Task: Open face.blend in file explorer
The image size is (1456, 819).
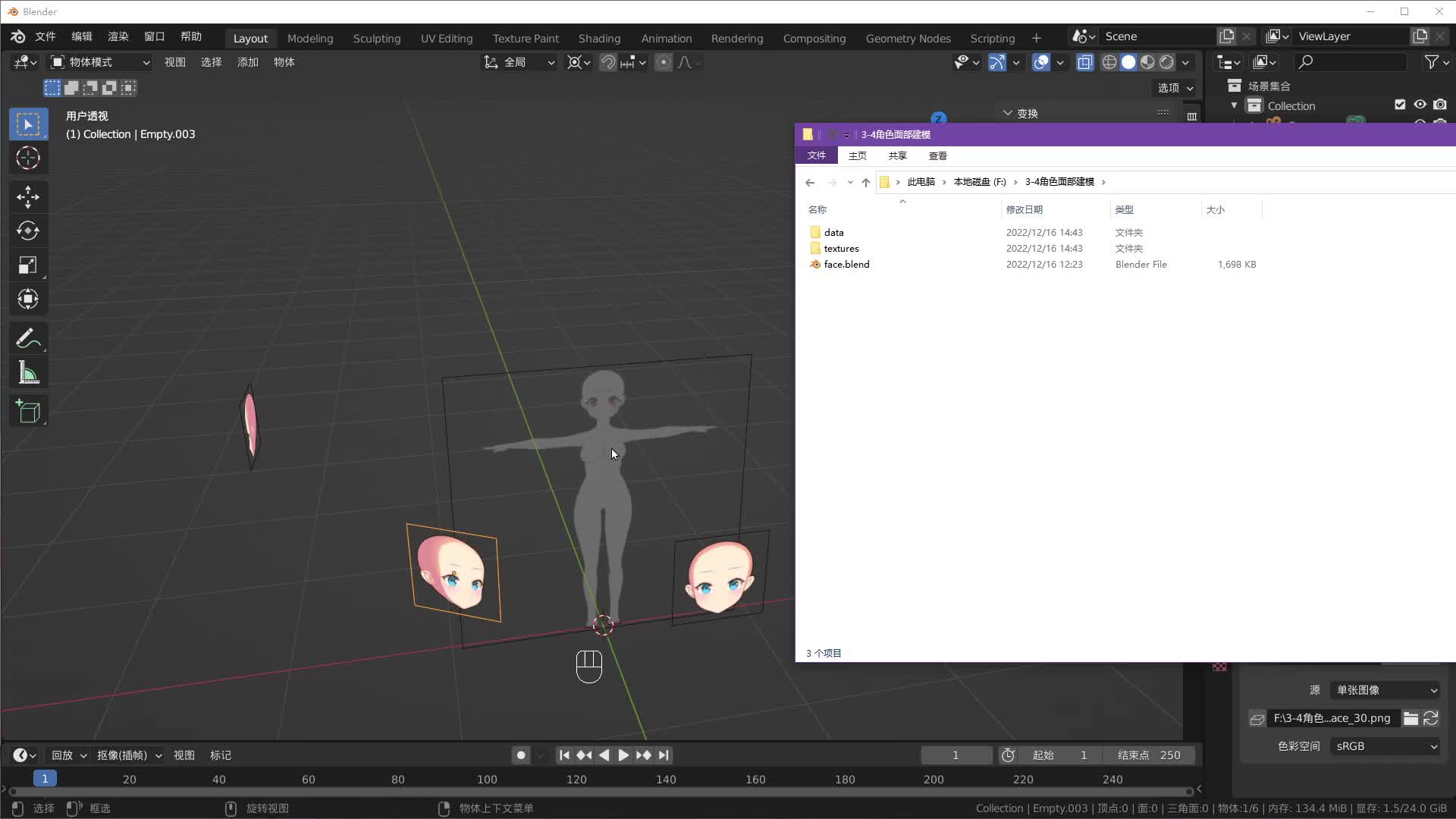Action: [x=846, y=265]
